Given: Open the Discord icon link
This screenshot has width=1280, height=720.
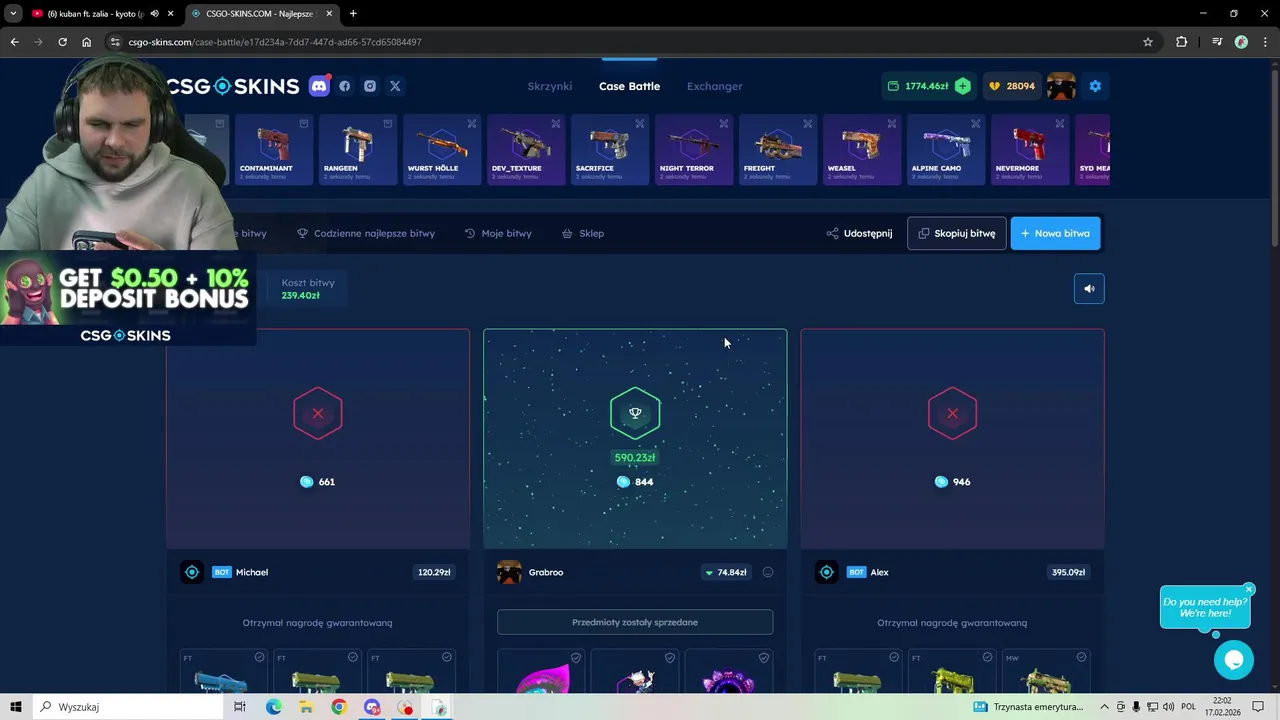Looking at the screenshot, I should pos(319,86).
